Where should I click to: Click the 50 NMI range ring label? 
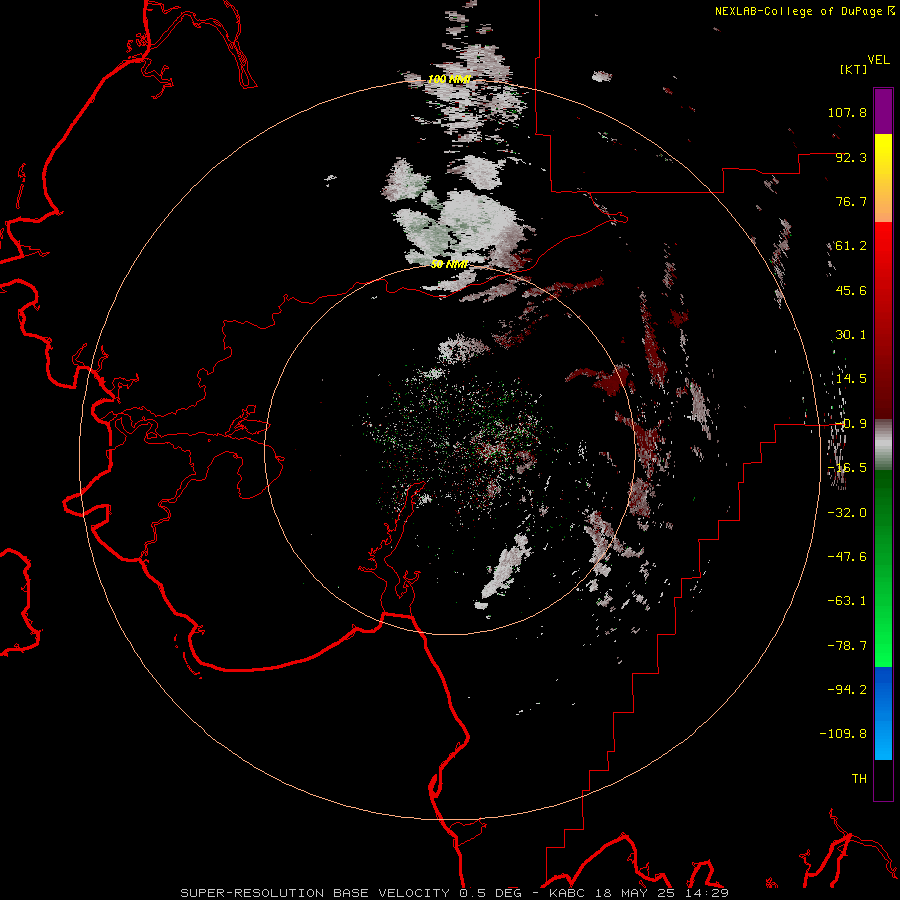click(449, 264)
